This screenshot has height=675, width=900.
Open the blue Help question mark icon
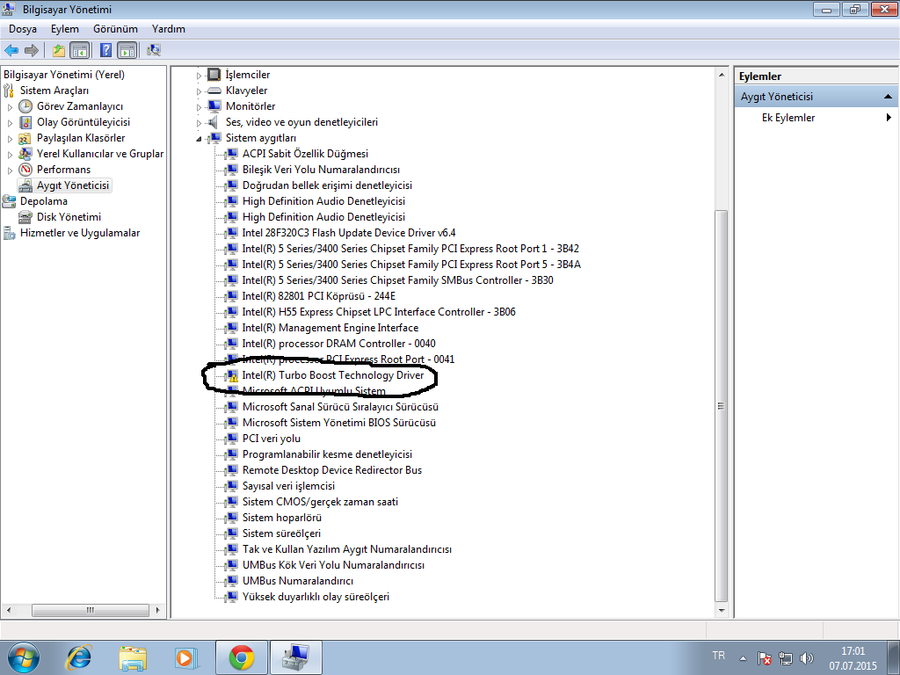pos(106,51)
